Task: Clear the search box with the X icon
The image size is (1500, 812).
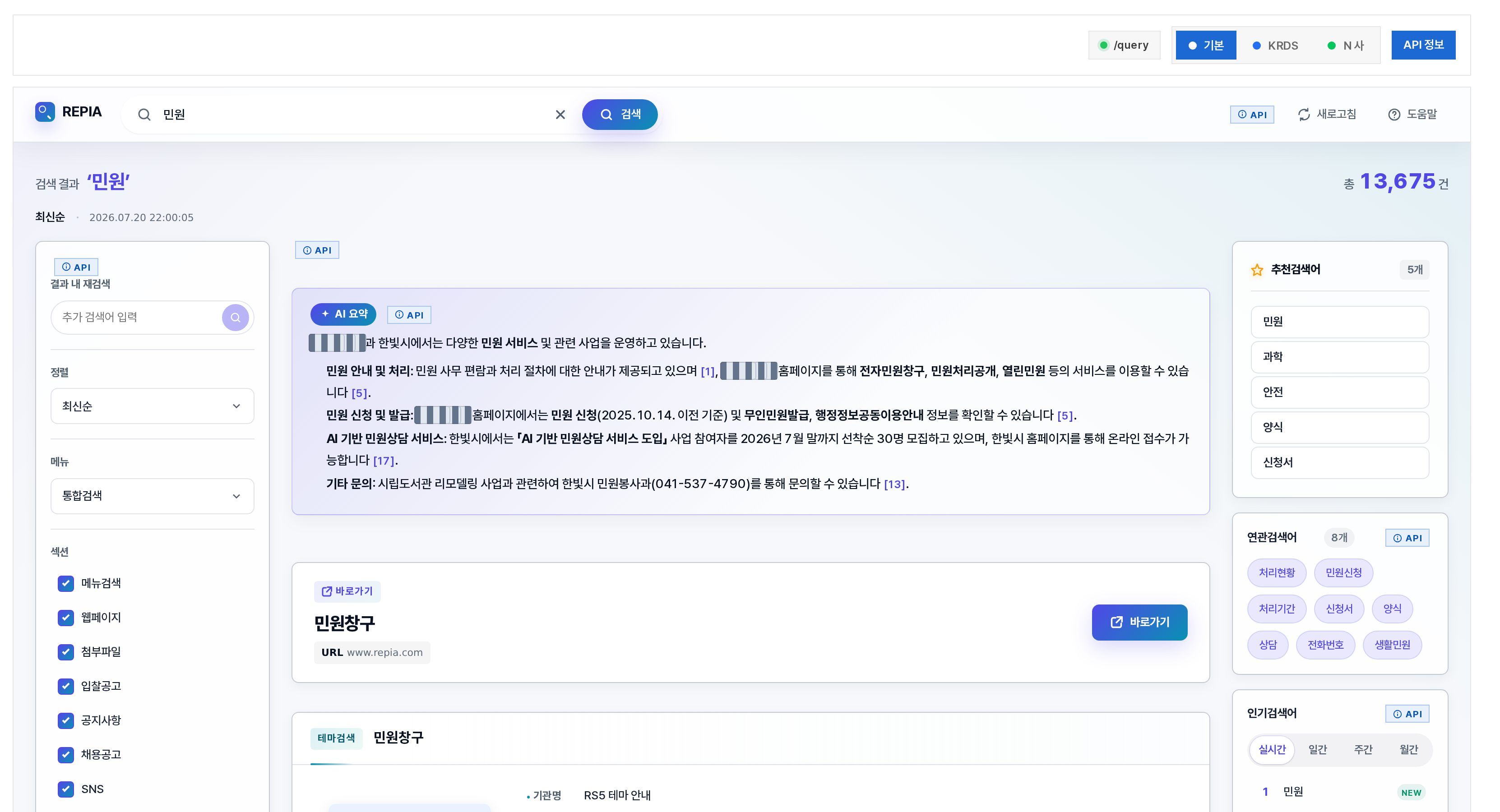Action: [560, 115]
